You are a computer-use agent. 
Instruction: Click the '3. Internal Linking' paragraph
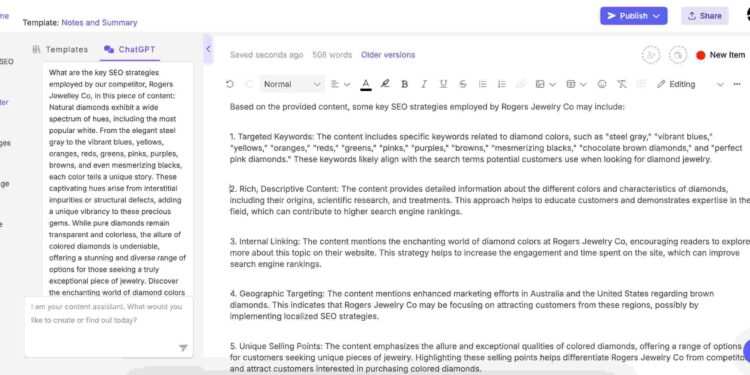click(490, 253)
